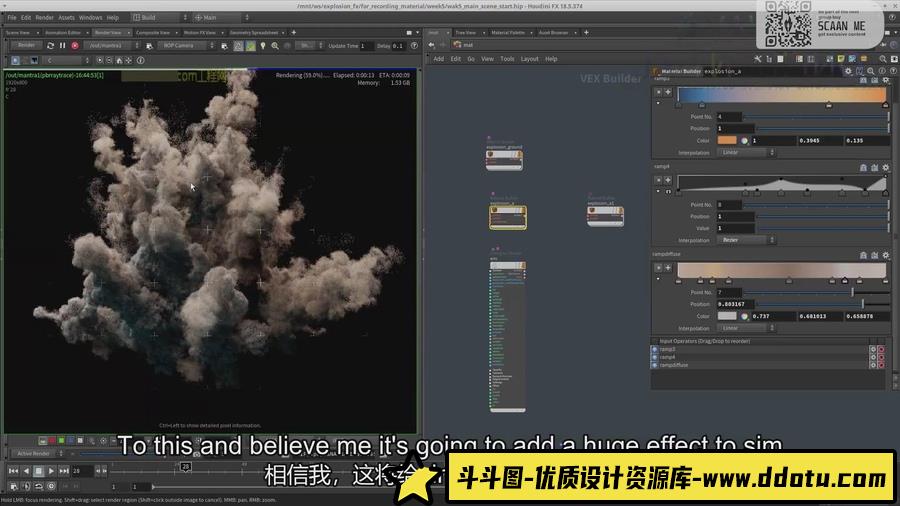Open the Asset Browser tab
The height and width of the screenshot is (506, 900).
pyautogui.click(x=553, y=33)
